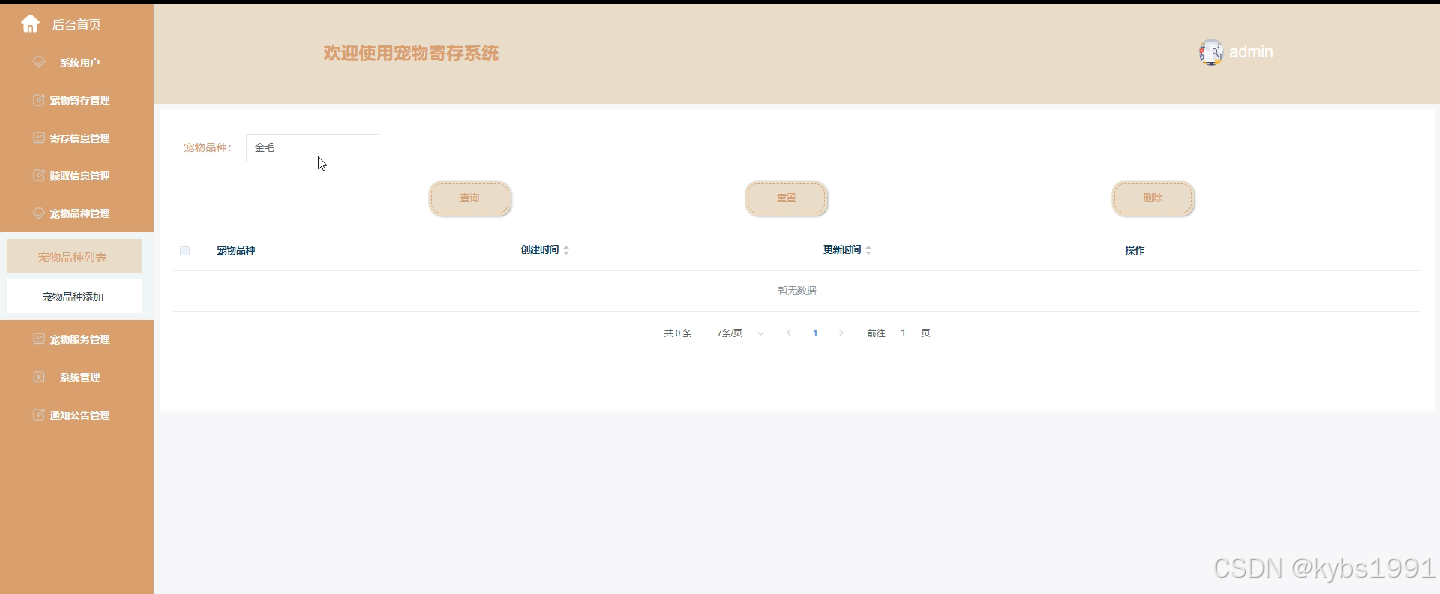Click the icon beside 系统管理
1440x594 pixels.
coord(39,377)
